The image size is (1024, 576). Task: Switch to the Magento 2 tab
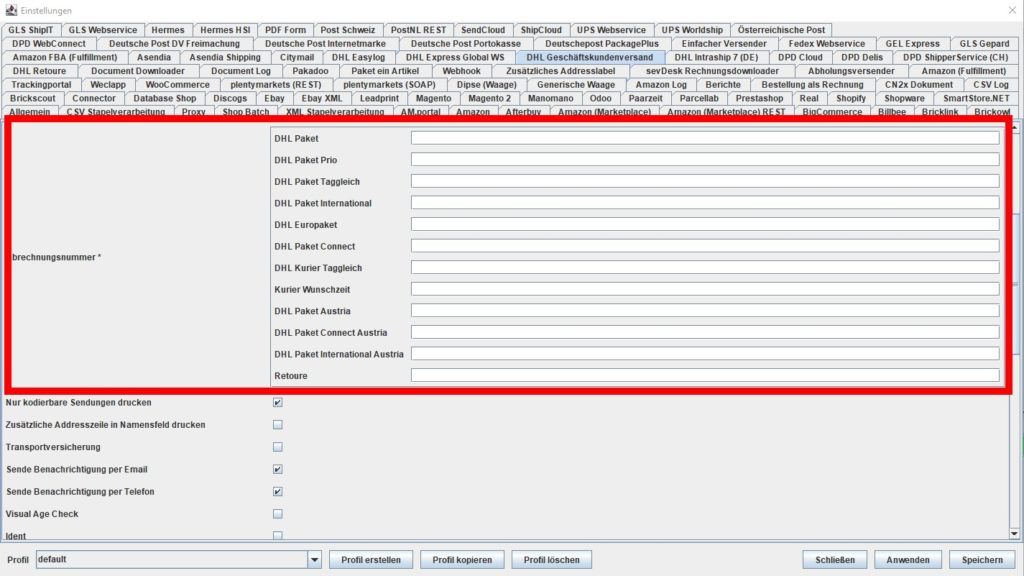click(489, 99)
